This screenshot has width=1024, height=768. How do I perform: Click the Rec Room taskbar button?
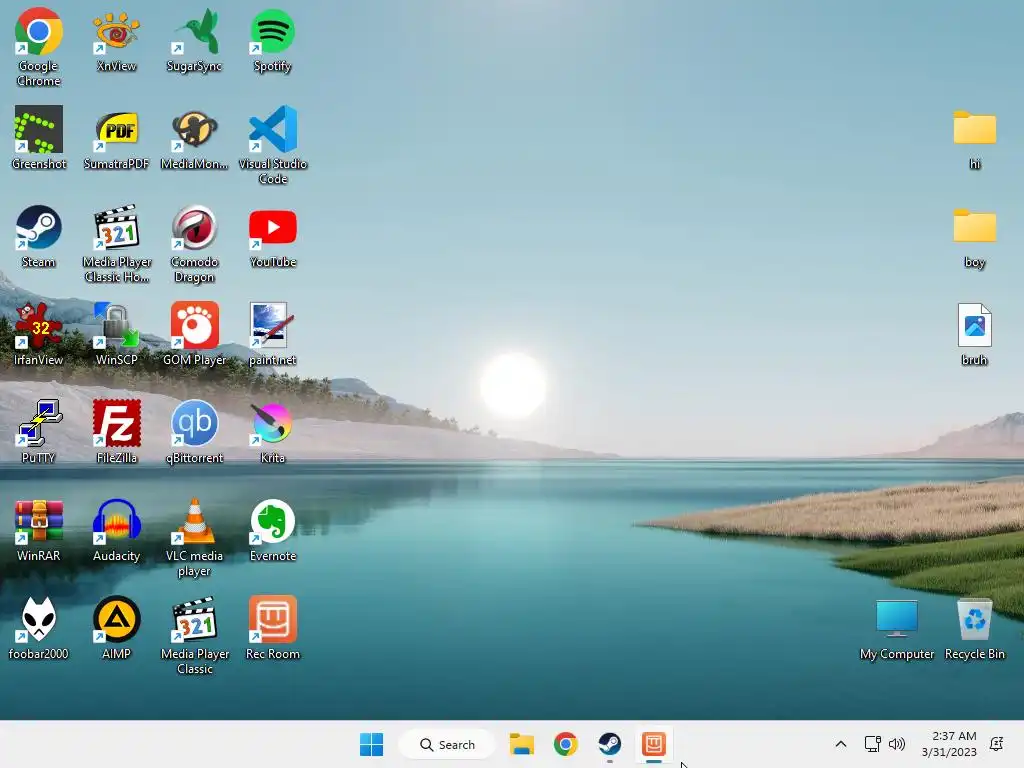[654, 744]
